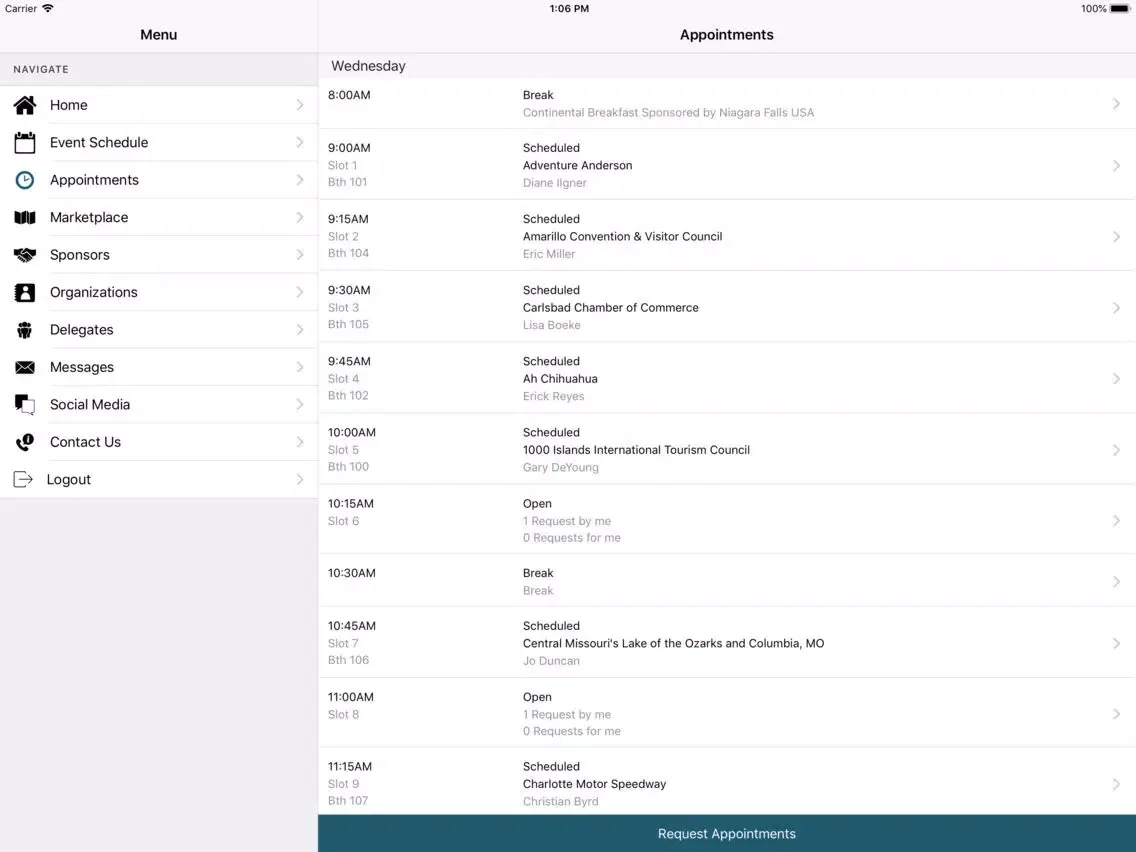Tap the chevron beside Event Schedule
1136x852 pixels.
pyautogui.click(x=300, y=143)
